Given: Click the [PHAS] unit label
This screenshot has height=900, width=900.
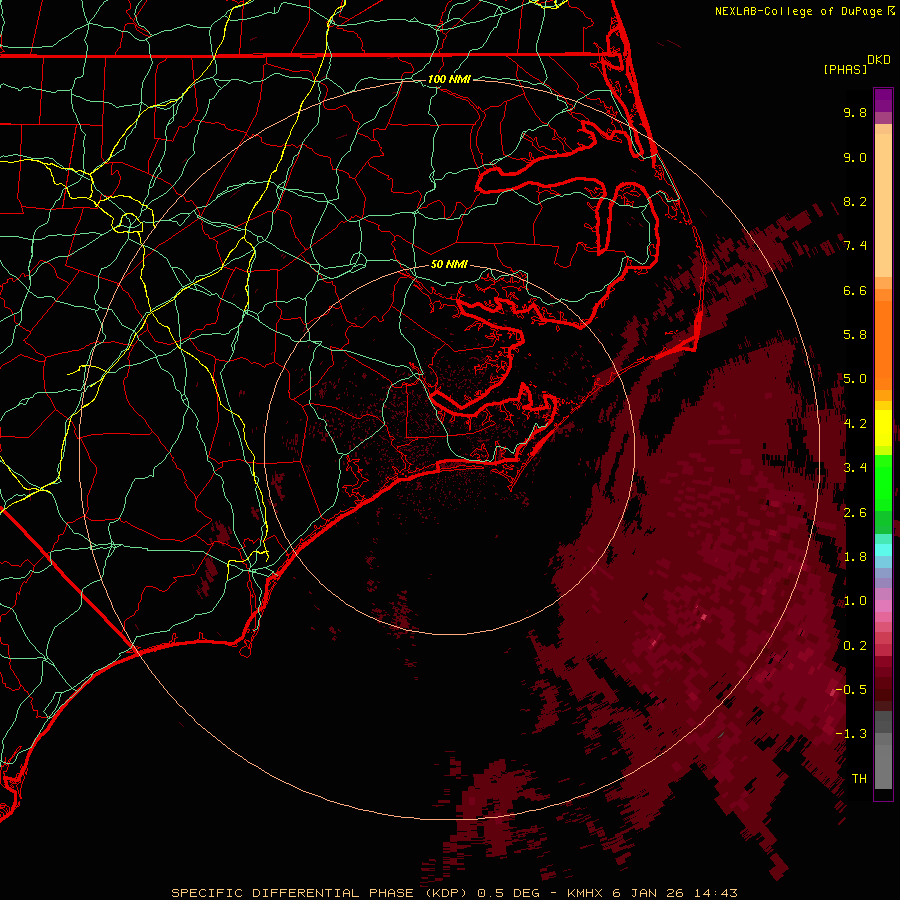Looking at the screenshot, I should [x=845, y=69].
